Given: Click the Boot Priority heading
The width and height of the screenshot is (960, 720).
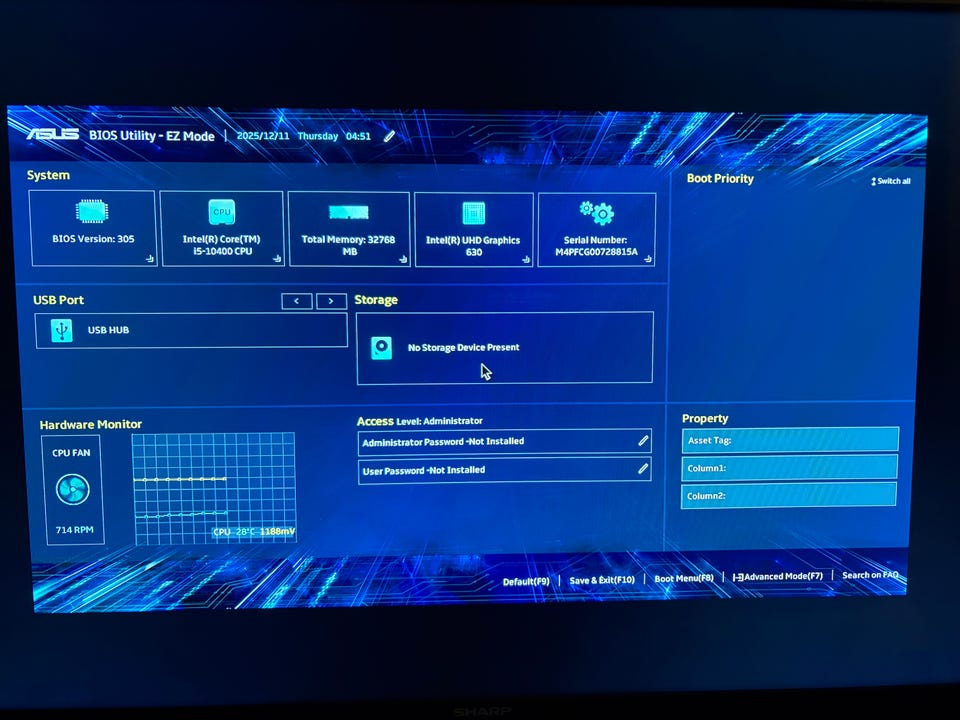Looking at the screenshot, I should click(720, 178).
